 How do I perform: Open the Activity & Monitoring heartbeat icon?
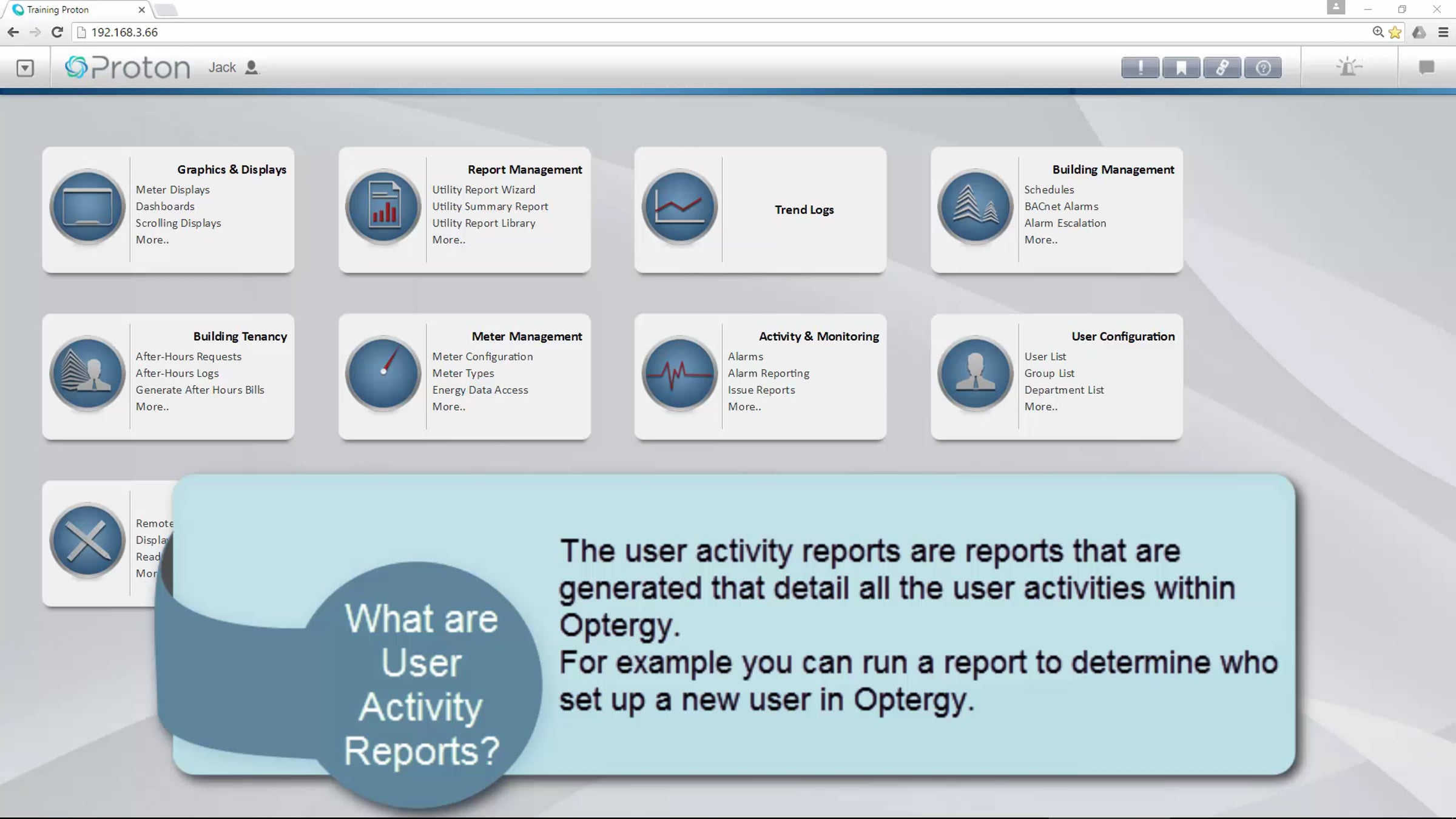[x=679, y=373]
